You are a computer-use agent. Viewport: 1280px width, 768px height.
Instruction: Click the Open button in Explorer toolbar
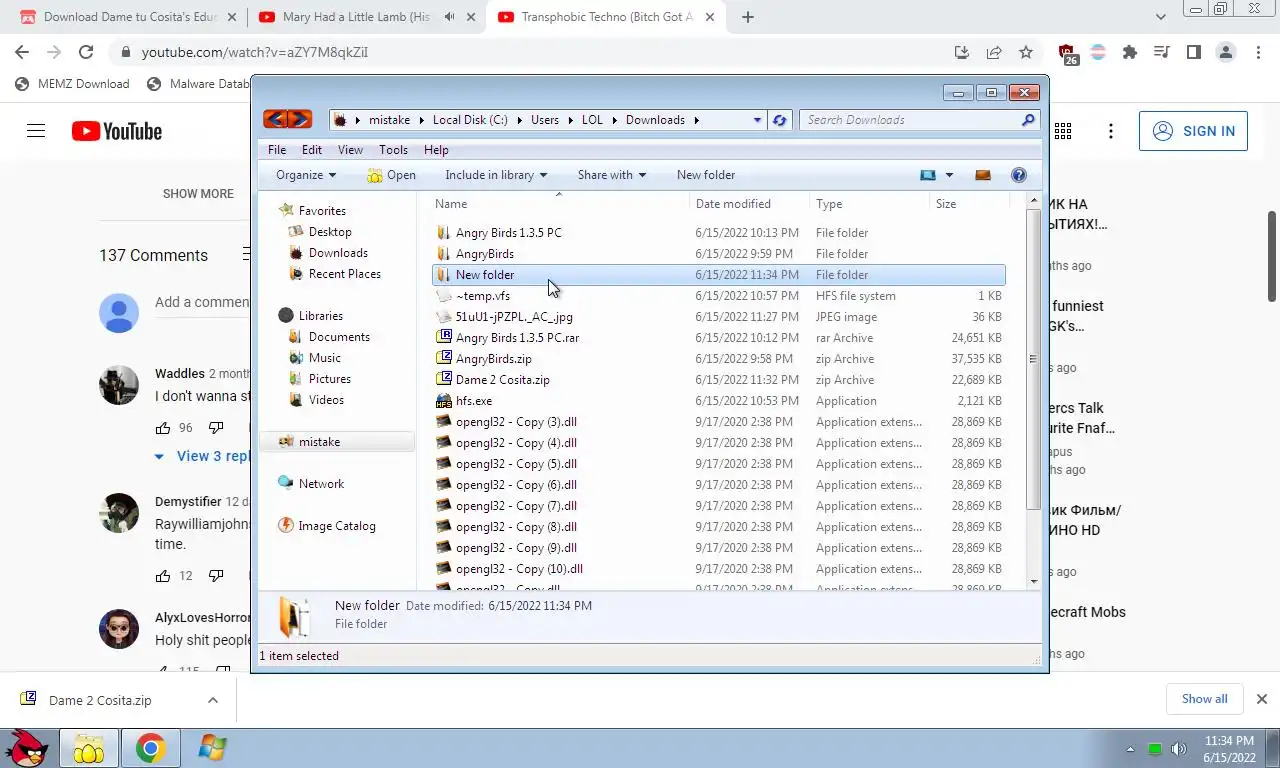tap(391, 175)
